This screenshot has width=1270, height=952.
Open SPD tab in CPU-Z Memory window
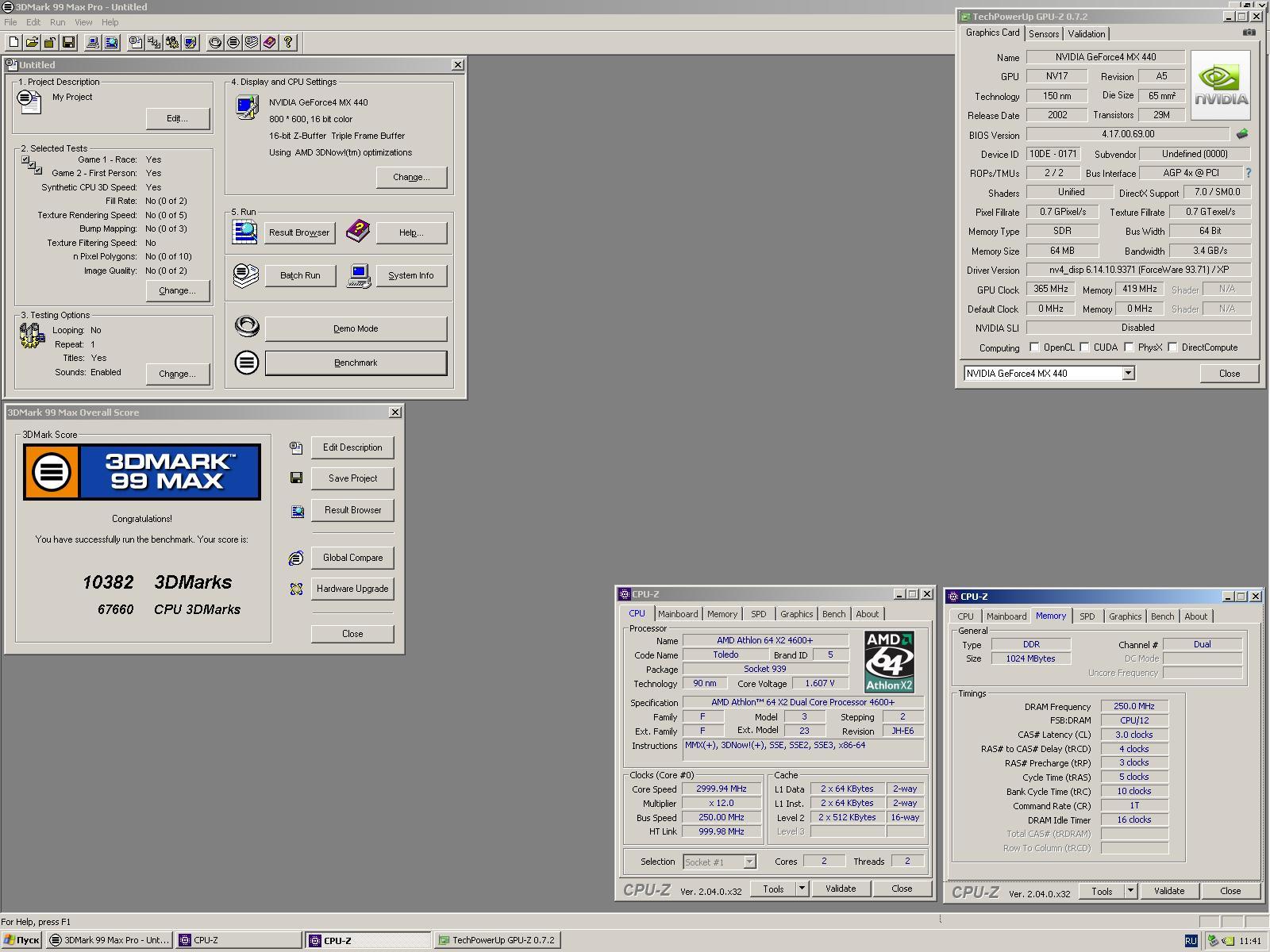pyautogui.click(x=1087, y=616)
